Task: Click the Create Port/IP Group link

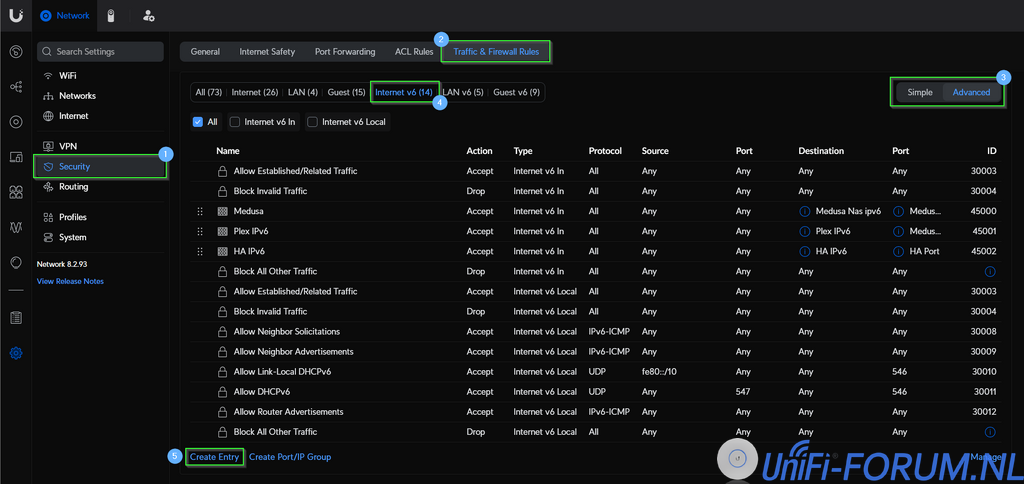Action: click(290, 457)
